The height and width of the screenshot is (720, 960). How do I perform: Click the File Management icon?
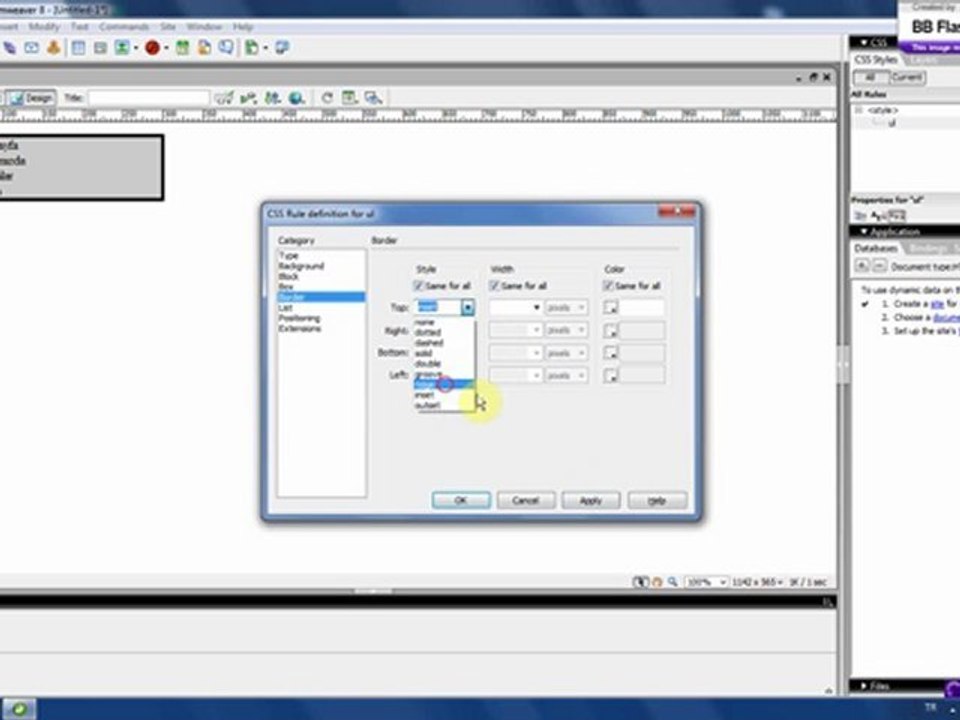[x=272, y=98]
